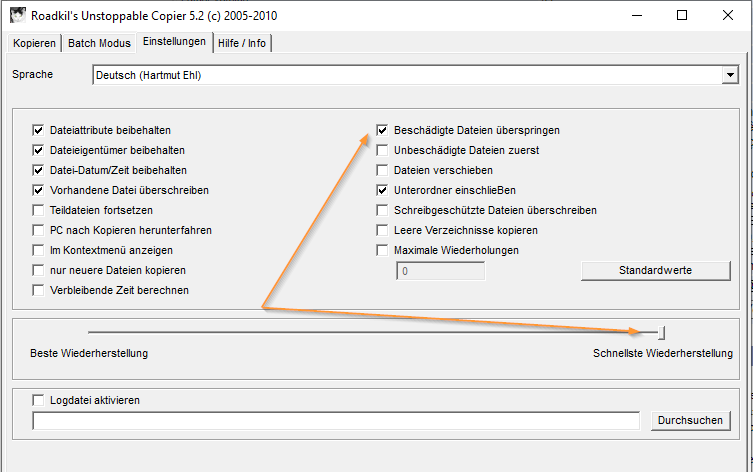Click the Roadkil cat app icon

17,15
